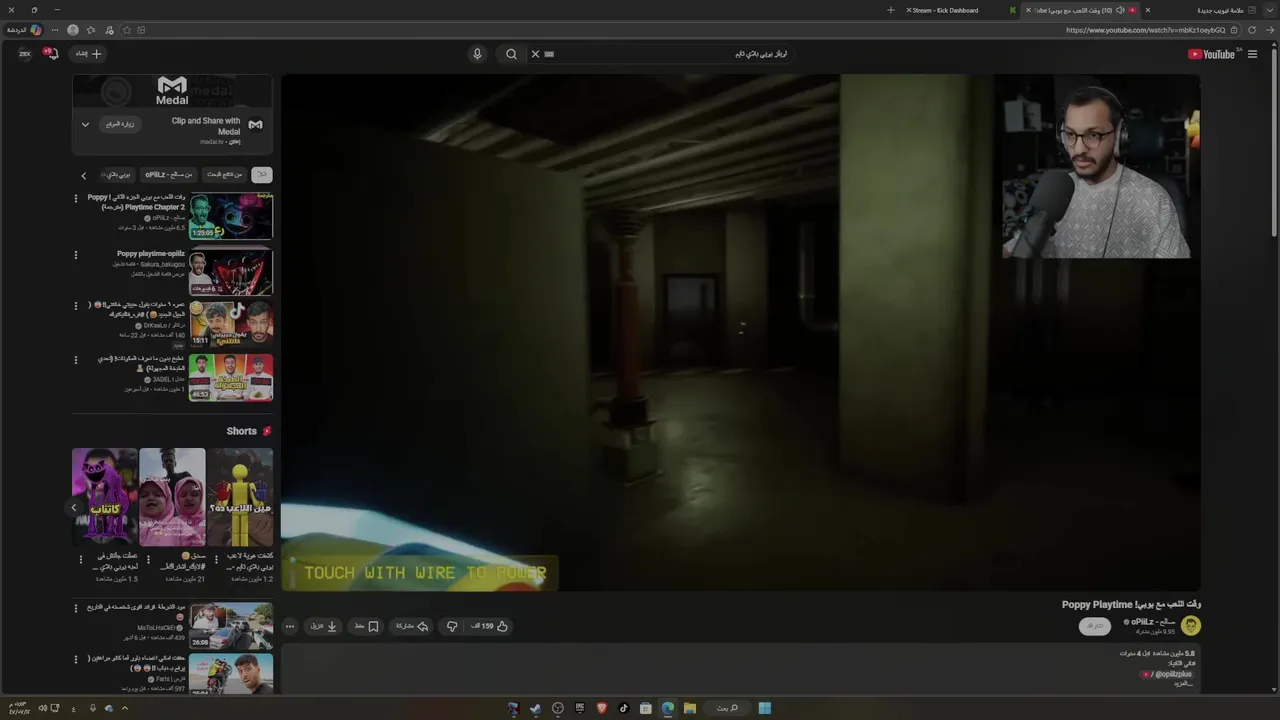Reload the page
This screenshot has width=1280, height=720.
(1252, 30)
